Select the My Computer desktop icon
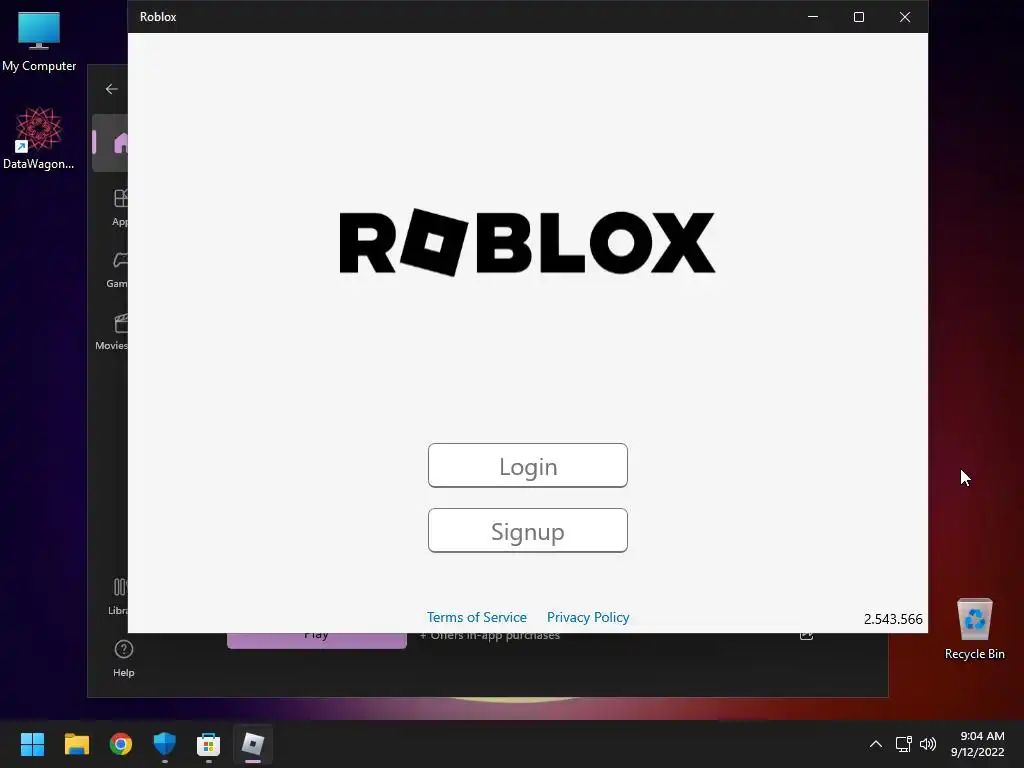 [39, 41]
